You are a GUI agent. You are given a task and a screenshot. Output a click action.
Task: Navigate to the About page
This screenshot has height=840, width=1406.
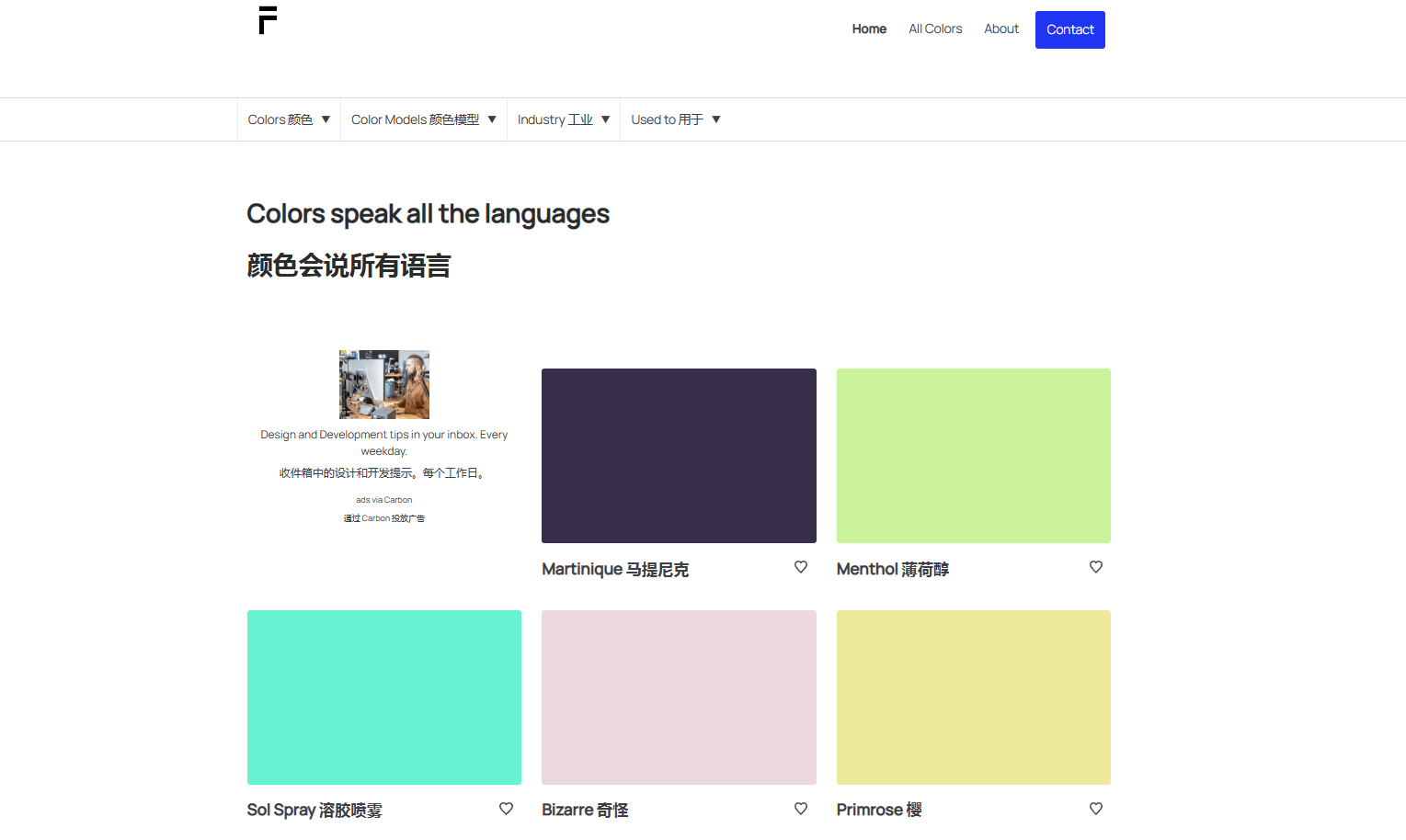point(1001,29)
